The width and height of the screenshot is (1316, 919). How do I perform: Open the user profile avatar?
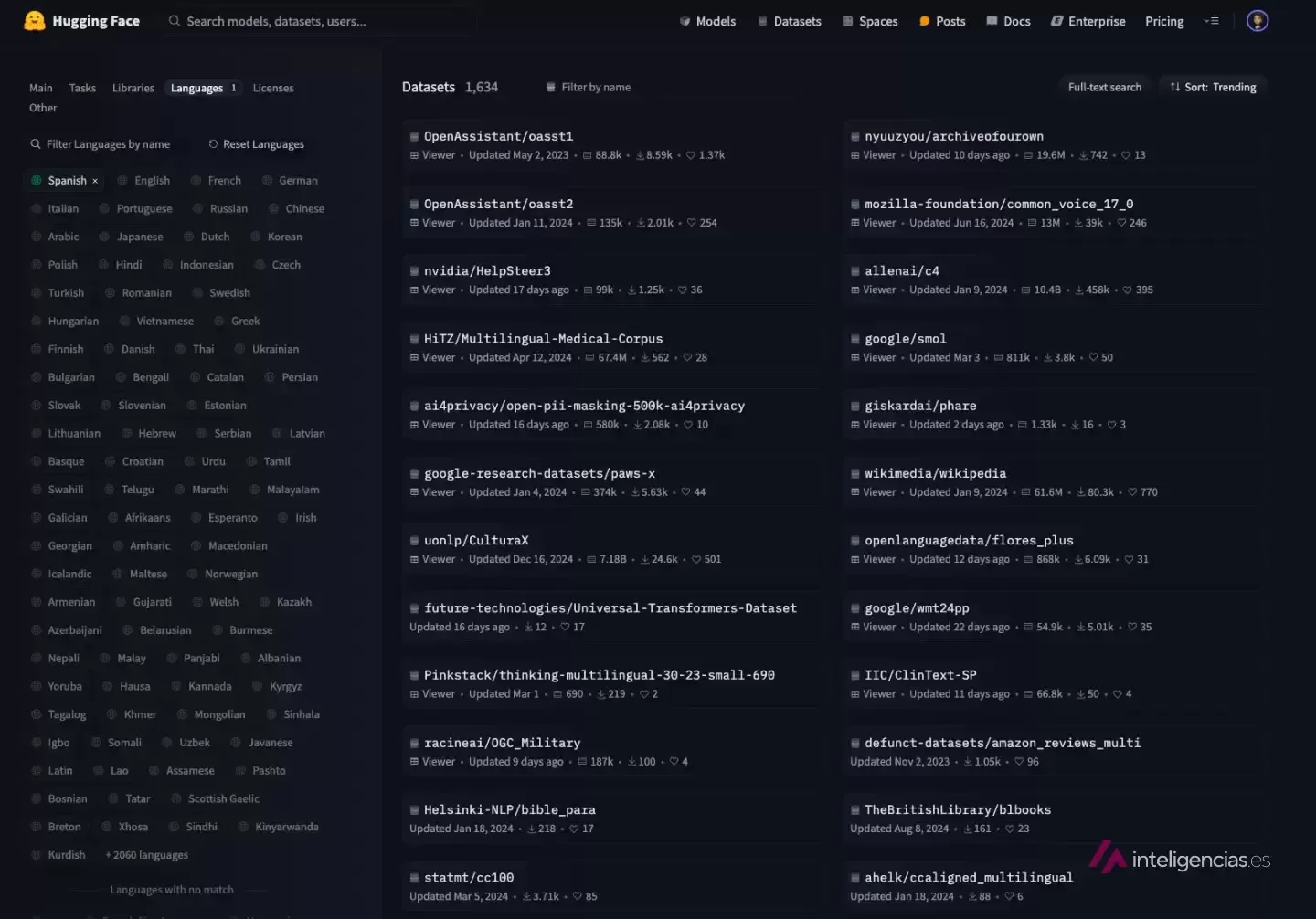(x=1258, y=21)
